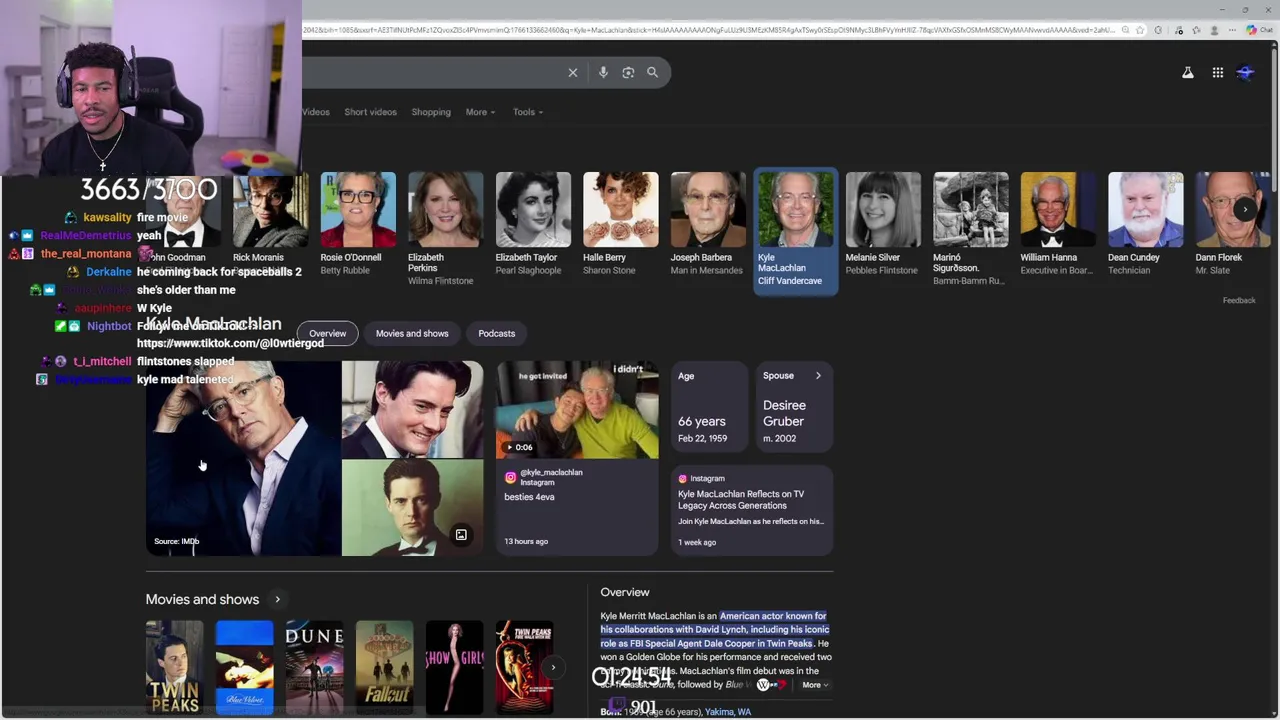Viewport: 1280px width, 720px height.
Task: Select Elizabeth Taylor cast card
Action: [533, 224]
